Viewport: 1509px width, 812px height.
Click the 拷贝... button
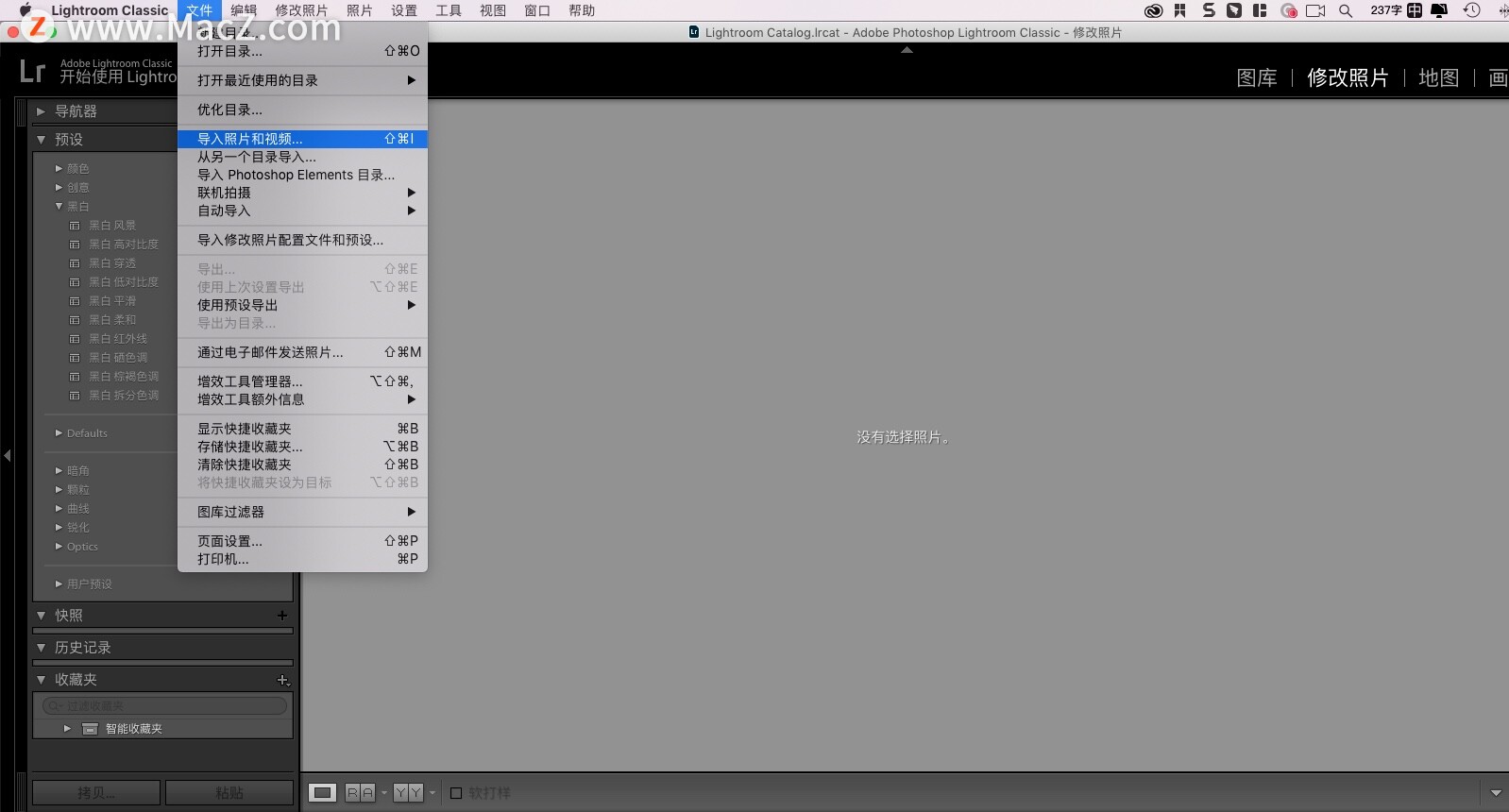click(96, 793)
